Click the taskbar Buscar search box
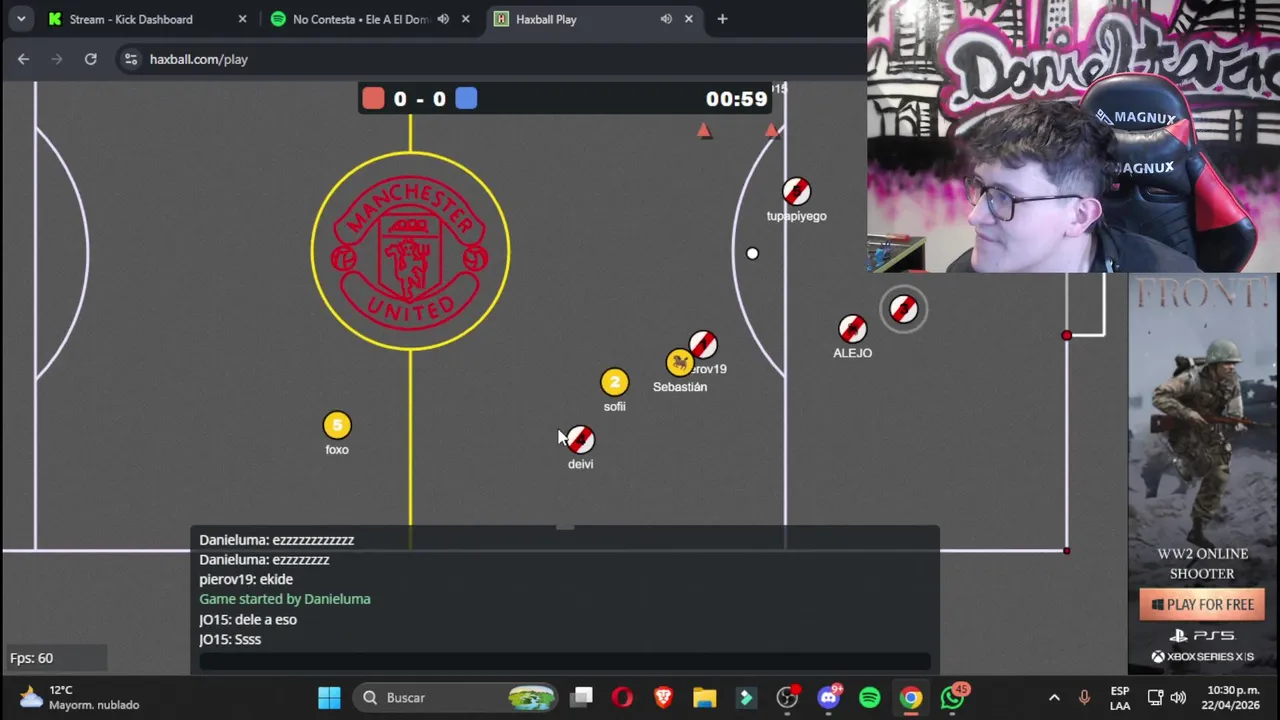The image size is (1280, 720). coord(455,697)
